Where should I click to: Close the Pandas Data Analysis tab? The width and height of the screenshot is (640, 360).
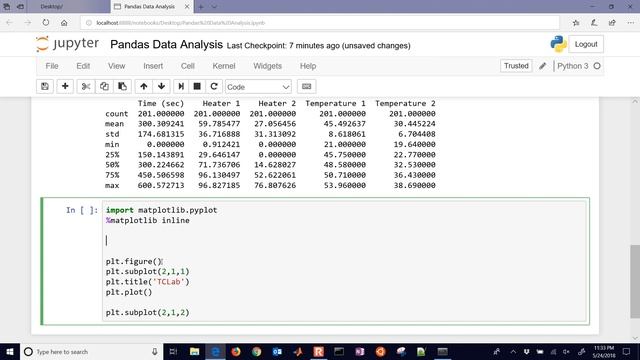coord(187,7)
